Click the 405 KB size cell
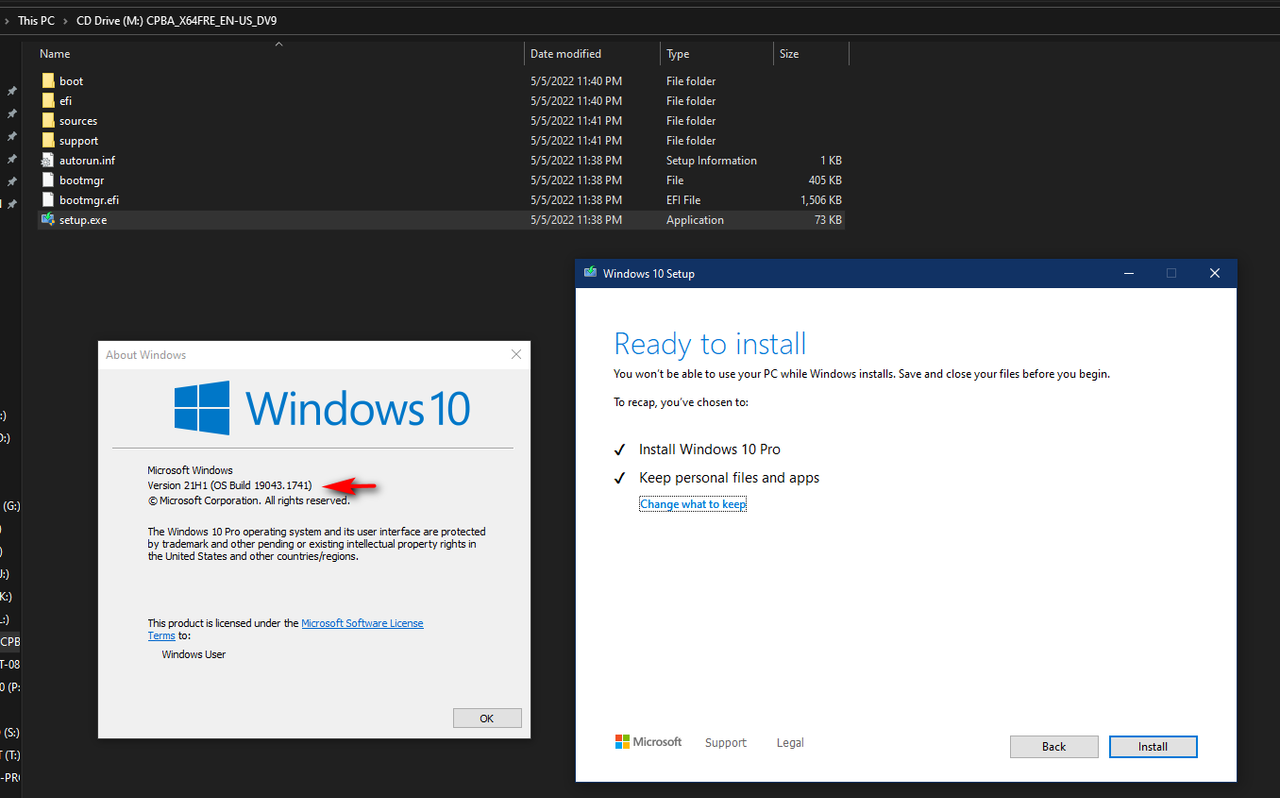This screenshot has height=798, width=1280. pyautogui.click(x=826, y=180)
